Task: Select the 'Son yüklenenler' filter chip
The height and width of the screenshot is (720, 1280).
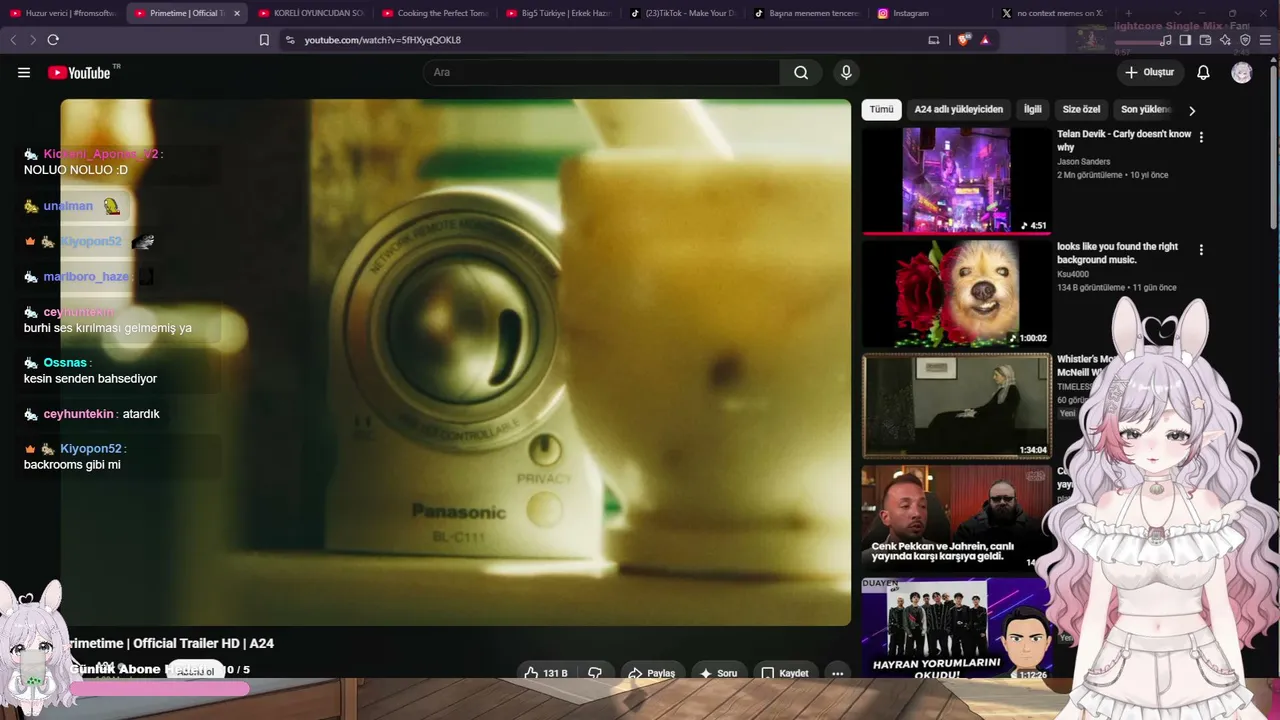Action: pos(1145,110)
